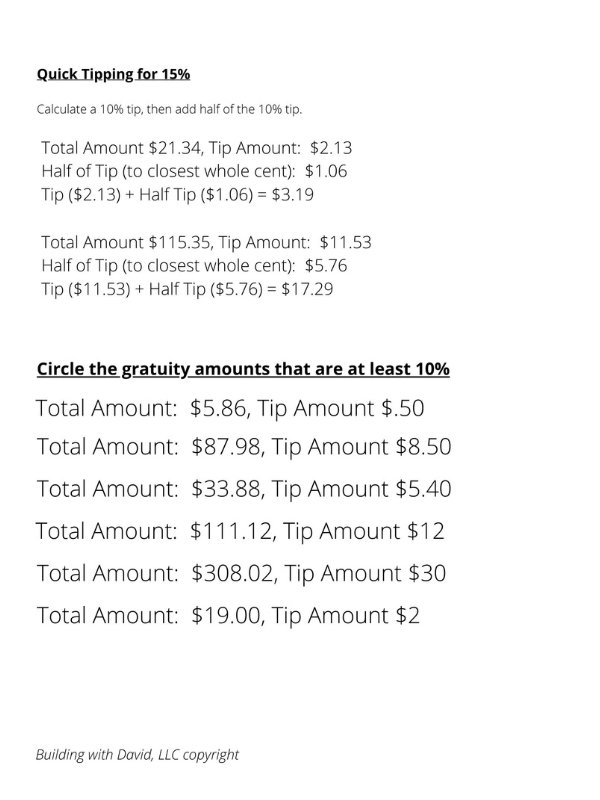Image resolution: width=600 pixels, height=800 pixels.
Task: Click the 'Quick Tipping for 15%' heading
Action: (113, 74)
